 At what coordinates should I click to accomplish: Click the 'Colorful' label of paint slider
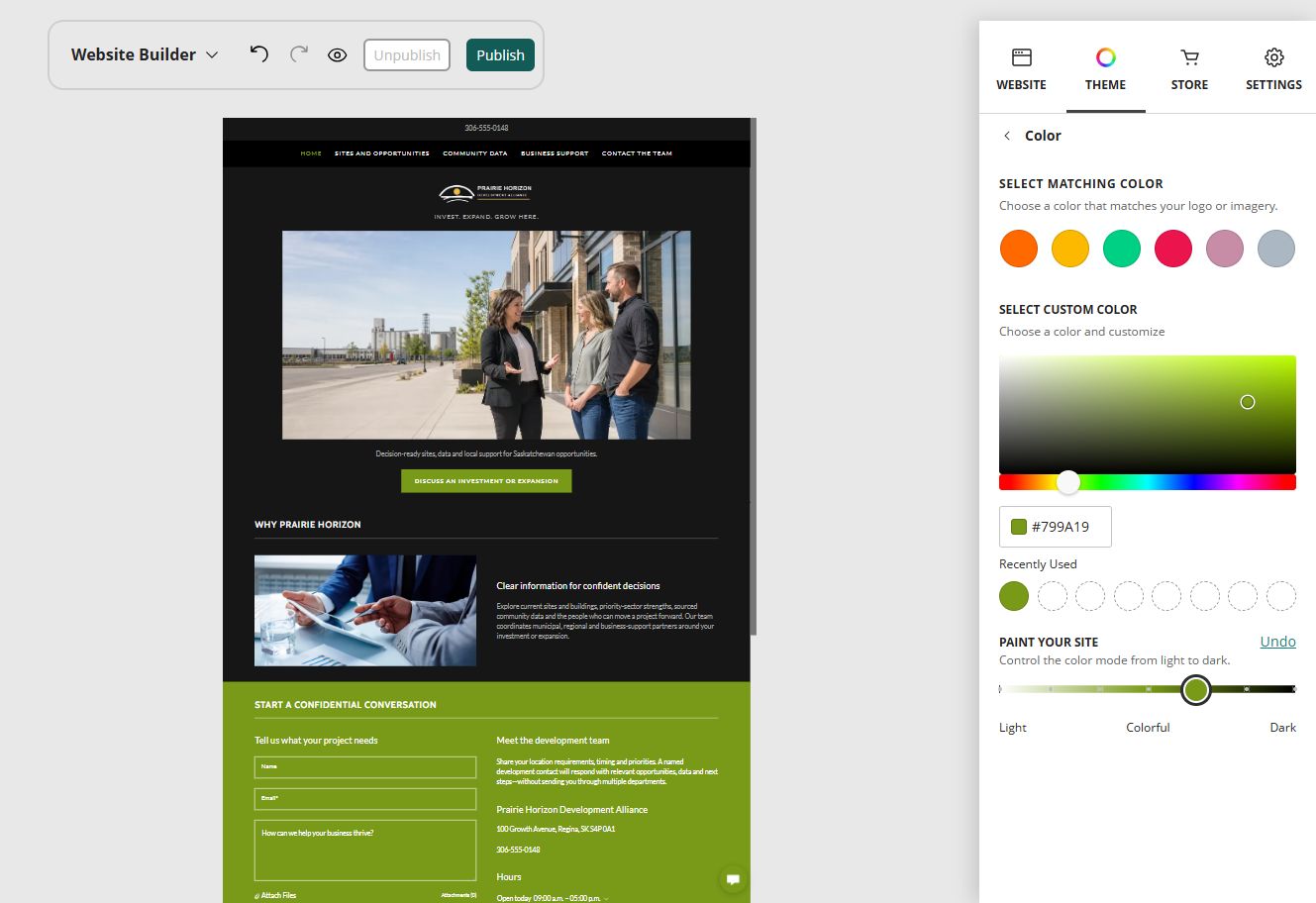[1148, 728]
